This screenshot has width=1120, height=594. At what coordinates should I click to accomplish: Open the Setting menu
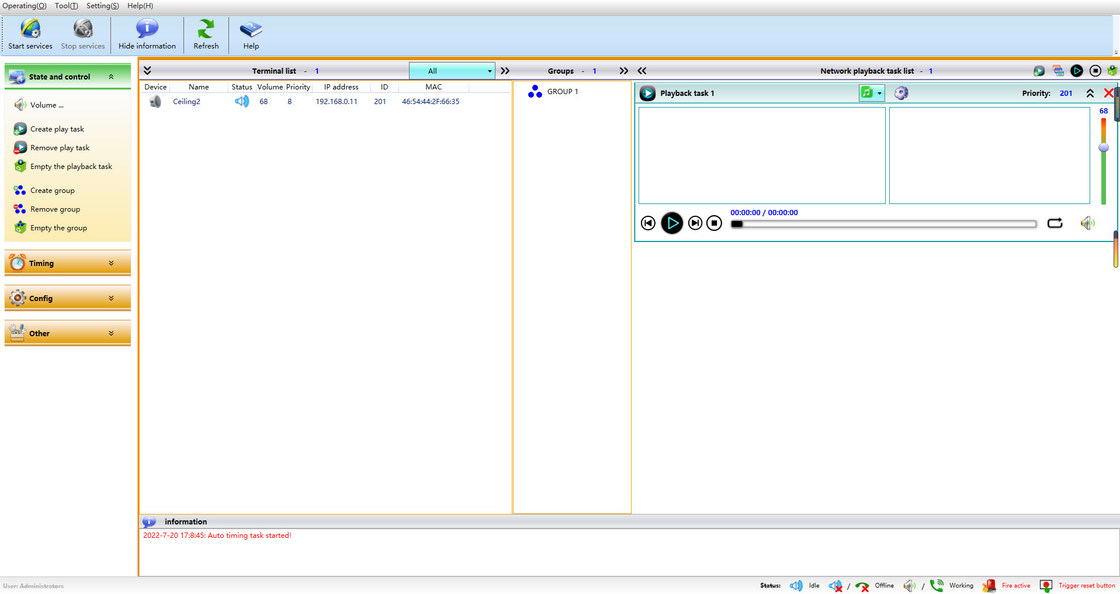point(101,5)
